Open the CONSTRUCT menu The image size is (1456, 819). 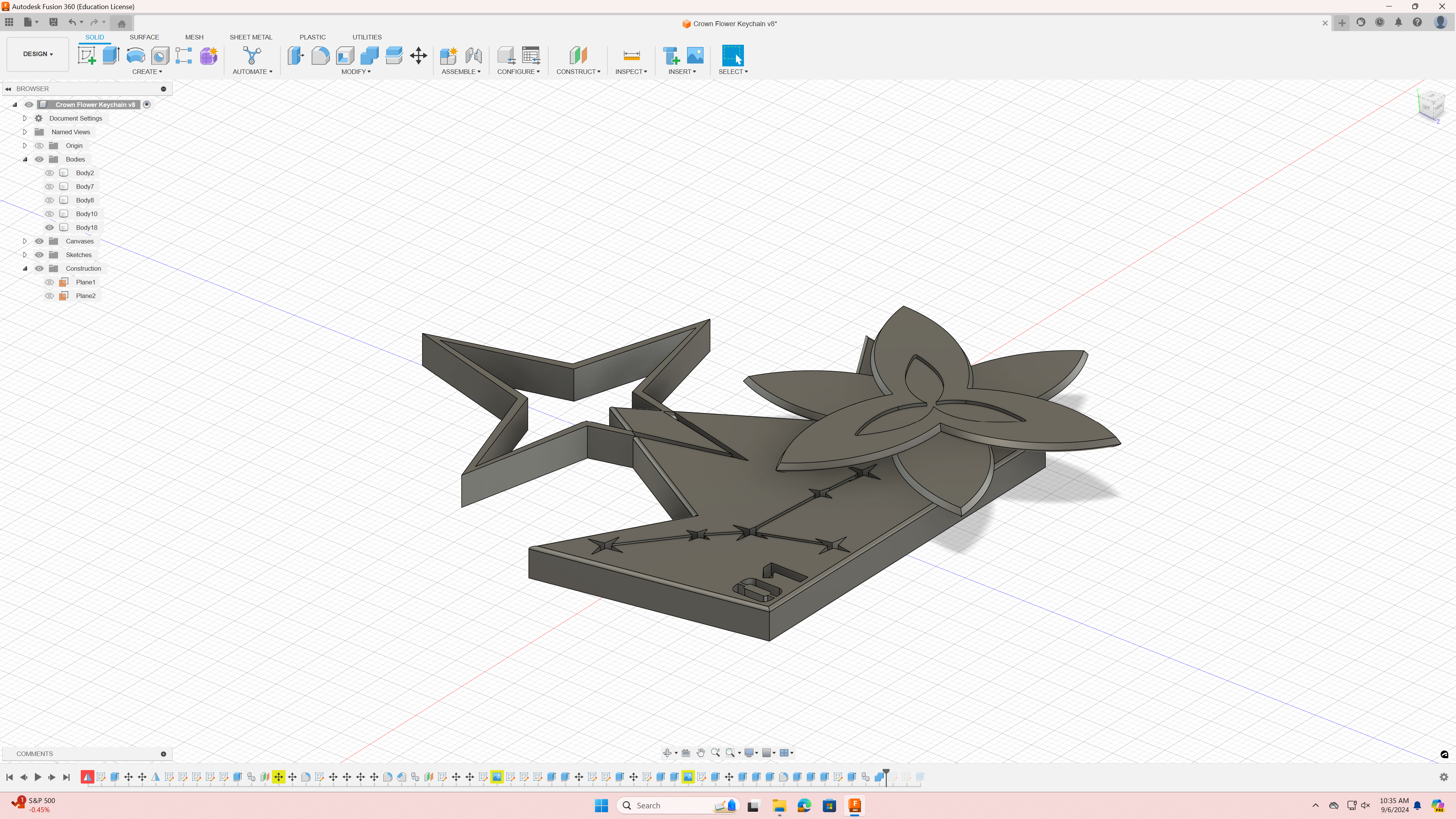577,72
